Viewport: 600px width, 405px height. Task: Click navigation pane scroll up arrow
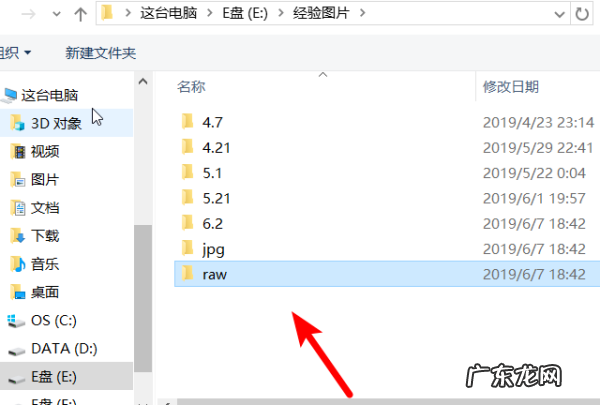[x=143, y=81]
